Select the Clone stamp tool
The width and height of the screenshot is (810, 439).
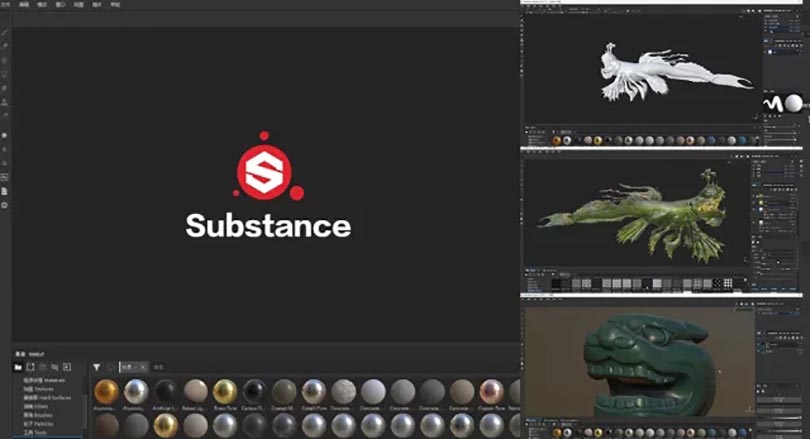(5, 102)
